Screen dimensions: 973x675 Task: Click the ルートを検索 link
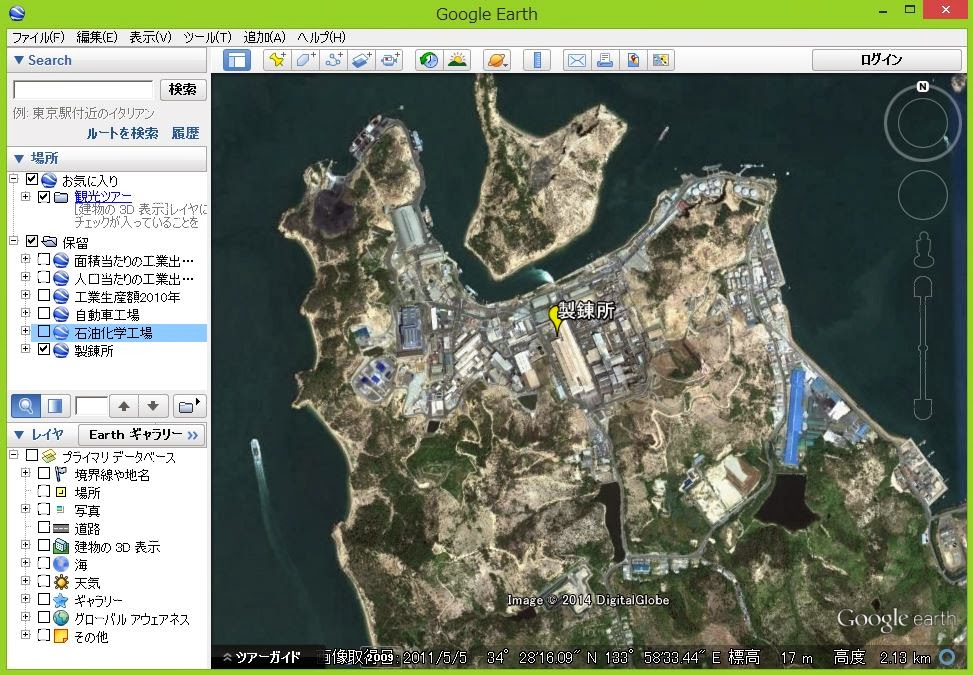pos(122,133)
